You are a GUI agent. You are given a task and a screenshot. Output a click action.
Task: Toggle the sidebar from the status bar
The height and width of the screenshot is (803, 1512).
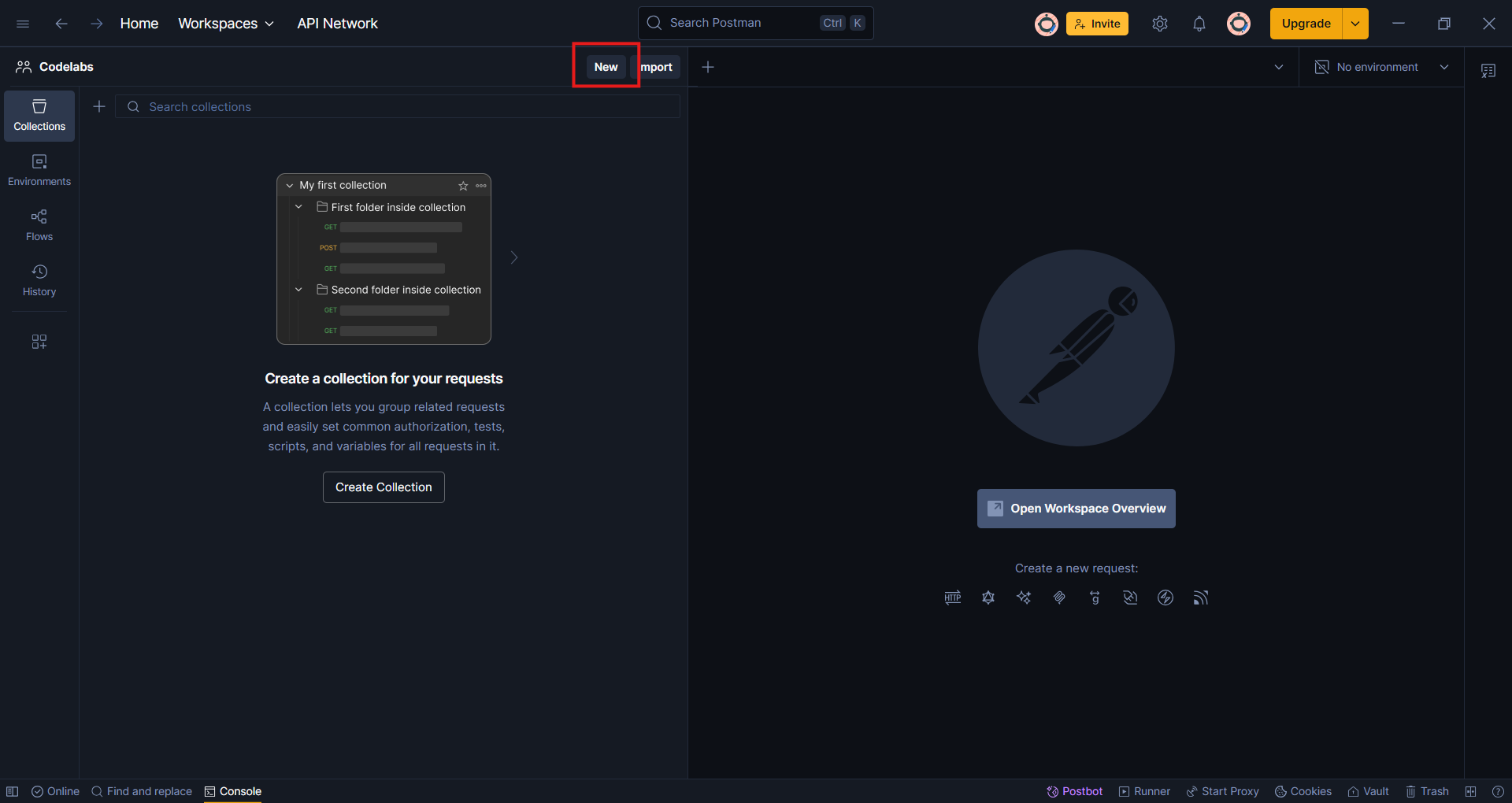click(x=13, y=791)
